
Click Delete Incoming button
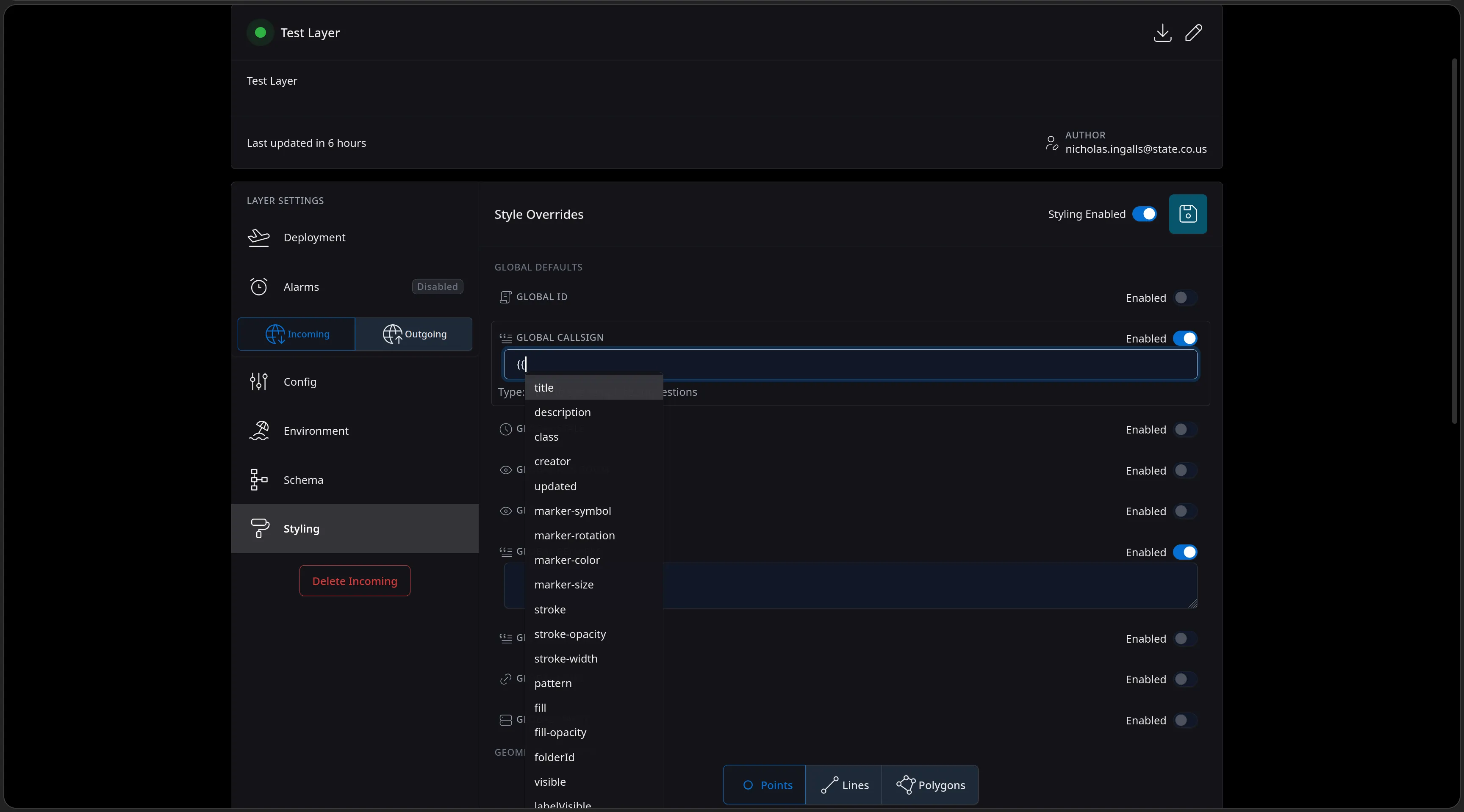[355, 581]
